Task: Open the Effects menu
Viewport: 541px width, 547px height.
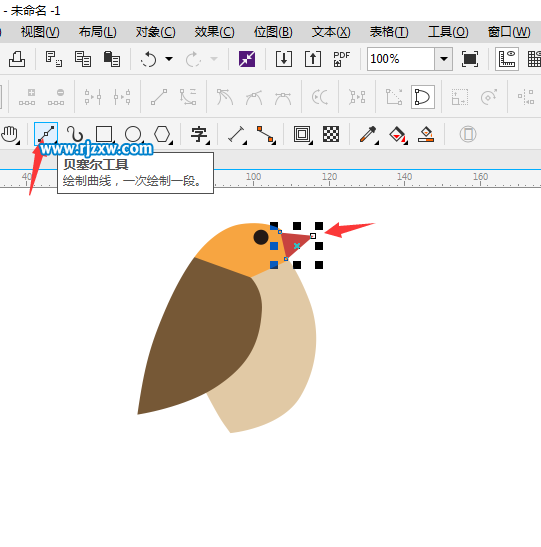Action: (x=215, y=32)
